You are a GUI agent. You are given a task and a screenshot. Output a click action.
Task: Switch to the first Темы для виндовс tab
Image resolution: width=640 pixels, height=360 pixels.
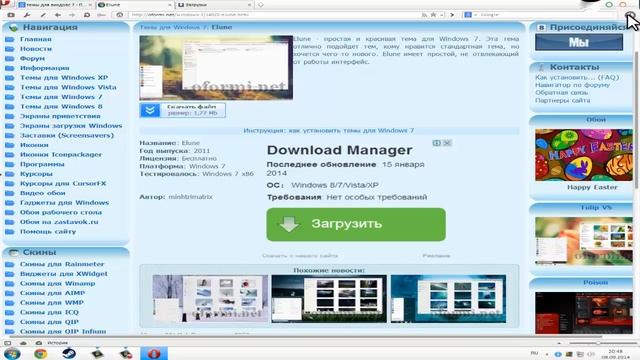click(55, 5)
